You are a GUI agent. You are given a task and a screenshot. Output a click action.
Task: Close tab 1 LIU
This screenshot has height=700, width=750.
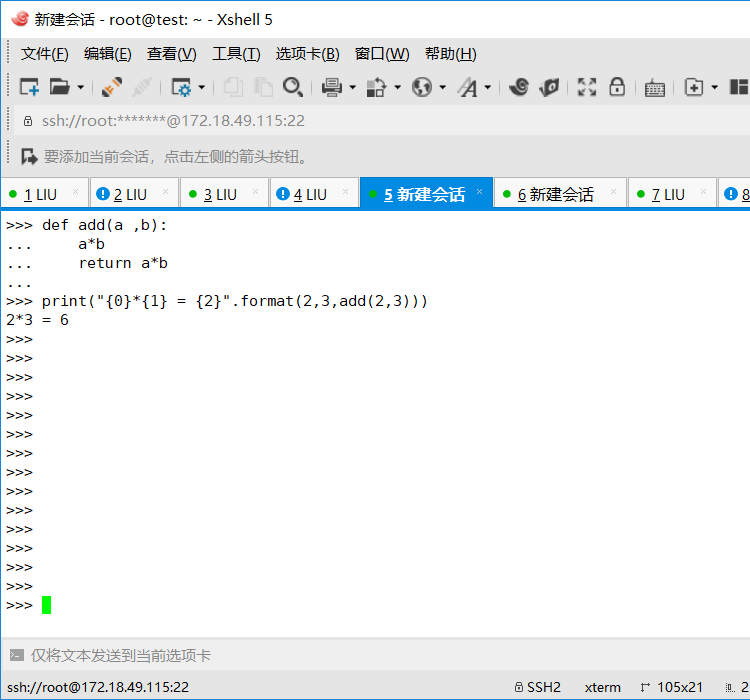[75, 192]
